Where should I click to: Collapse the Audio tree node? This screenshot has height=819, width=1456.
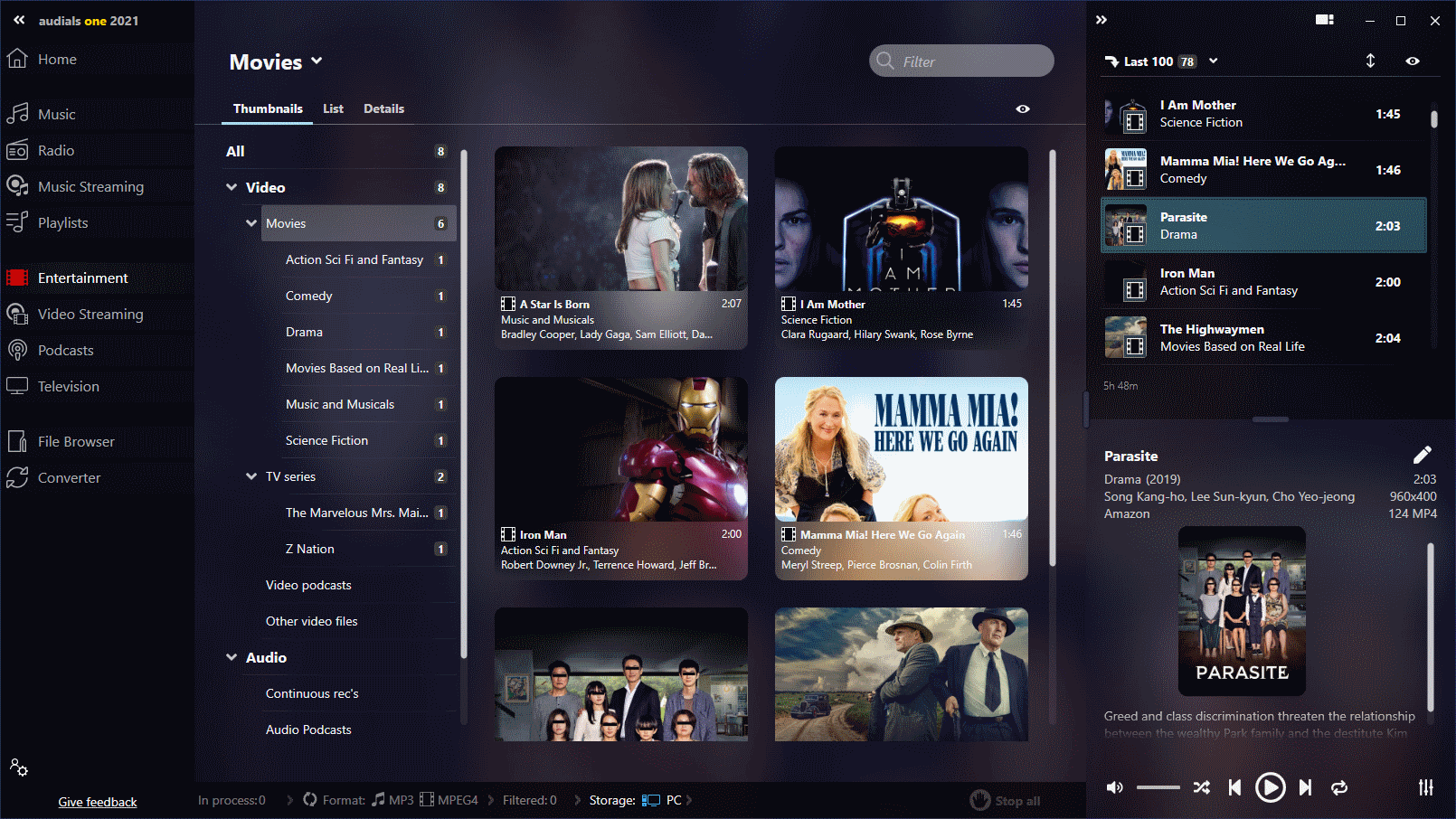(x=232, y=657)
